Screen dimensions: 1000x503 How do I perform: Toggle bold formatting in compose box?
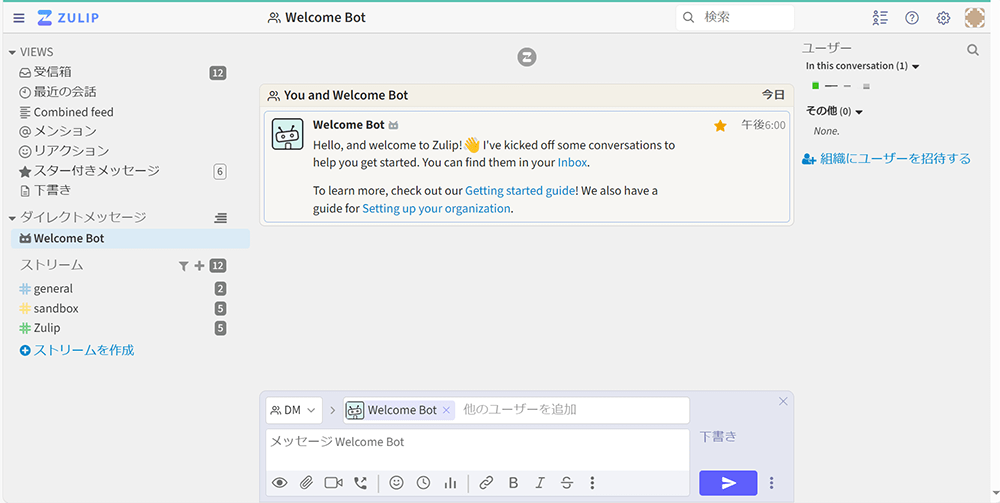coord(513,483)
